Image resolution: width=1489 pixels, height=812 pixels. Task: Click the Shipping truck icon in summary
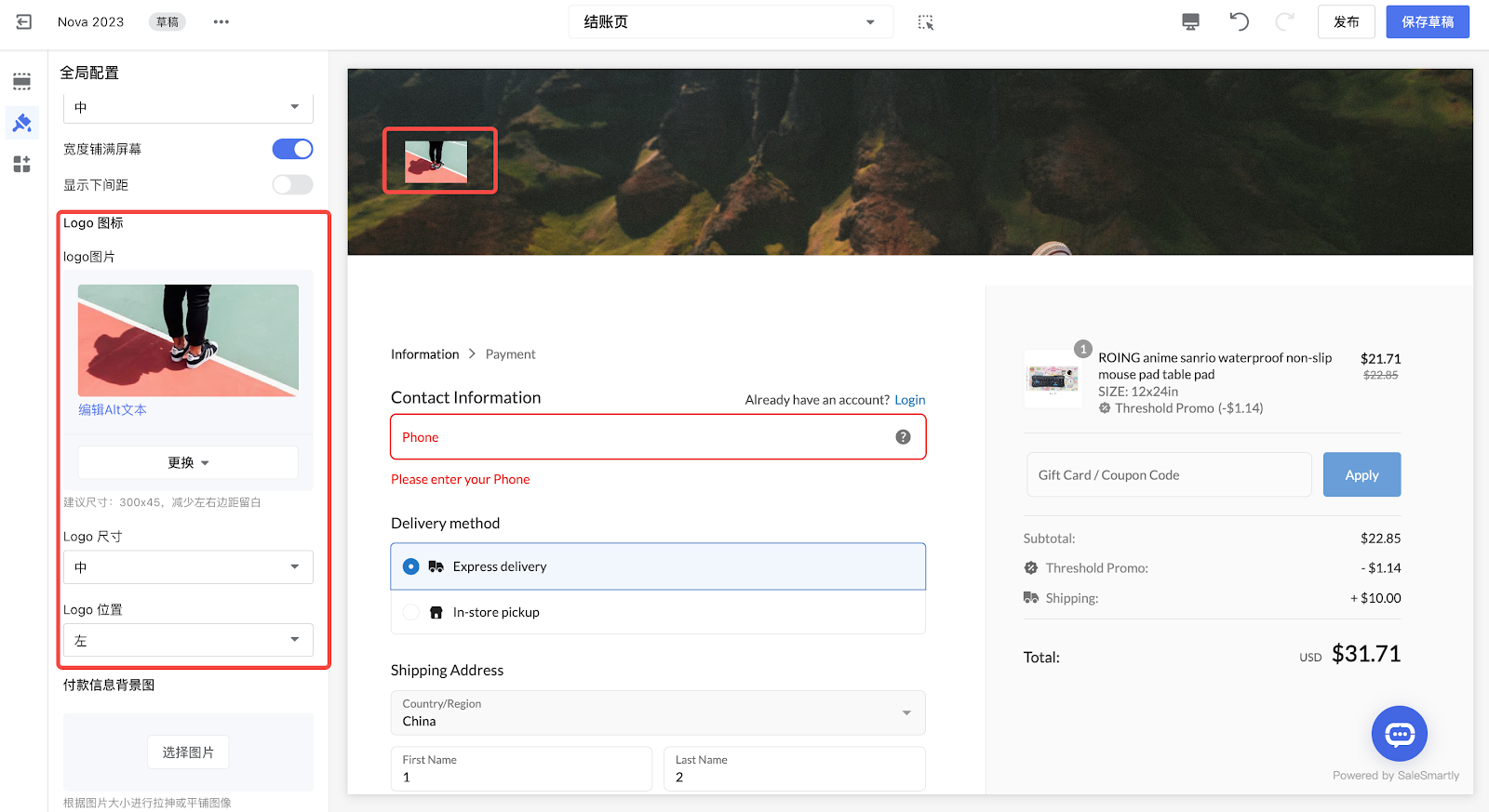pyautogui.click(x=1031, y=597)
